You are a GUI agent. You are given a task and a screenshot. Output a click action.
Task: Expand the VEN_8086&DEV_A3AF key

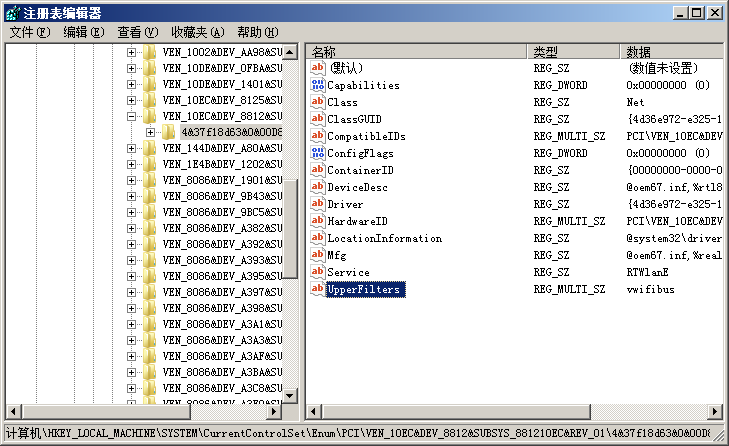tap(132, 356)
